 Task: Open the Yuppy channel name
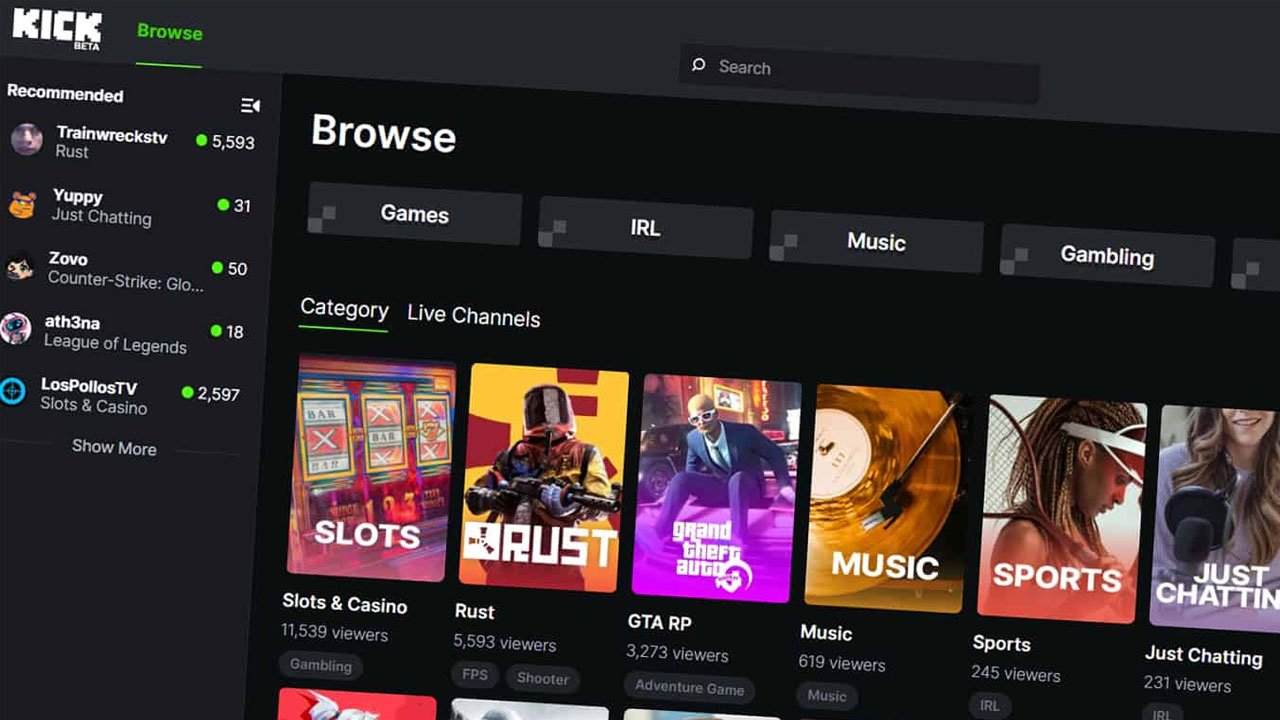78,196
